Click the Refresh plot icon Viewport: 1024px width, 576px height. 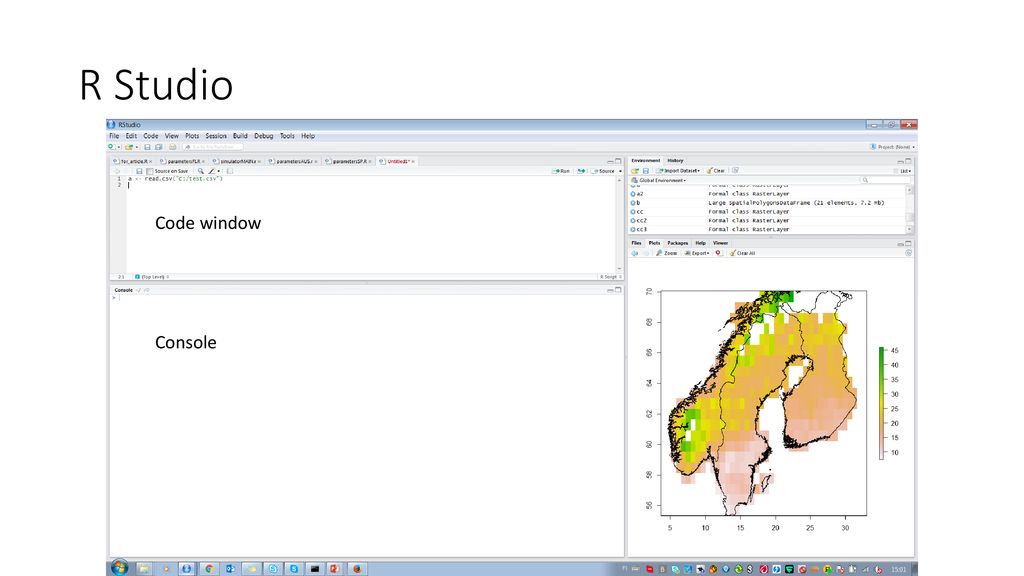[908, 253]
